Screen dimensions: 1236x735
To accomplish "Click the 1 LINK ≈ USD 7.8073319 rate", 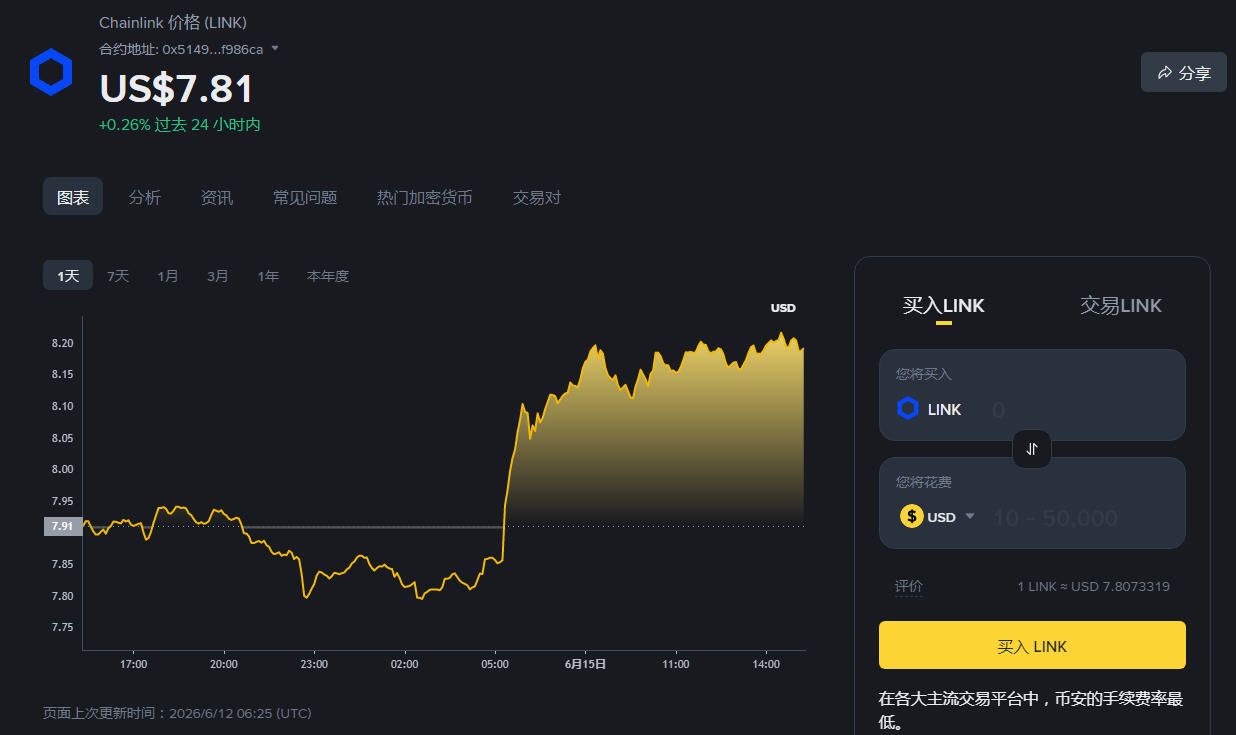I will 1093,586.
